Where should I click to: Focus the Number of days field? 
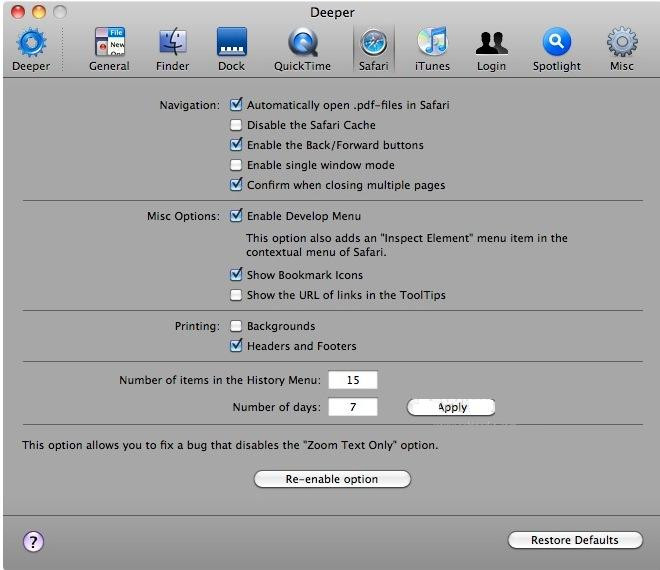coord(353,407)
